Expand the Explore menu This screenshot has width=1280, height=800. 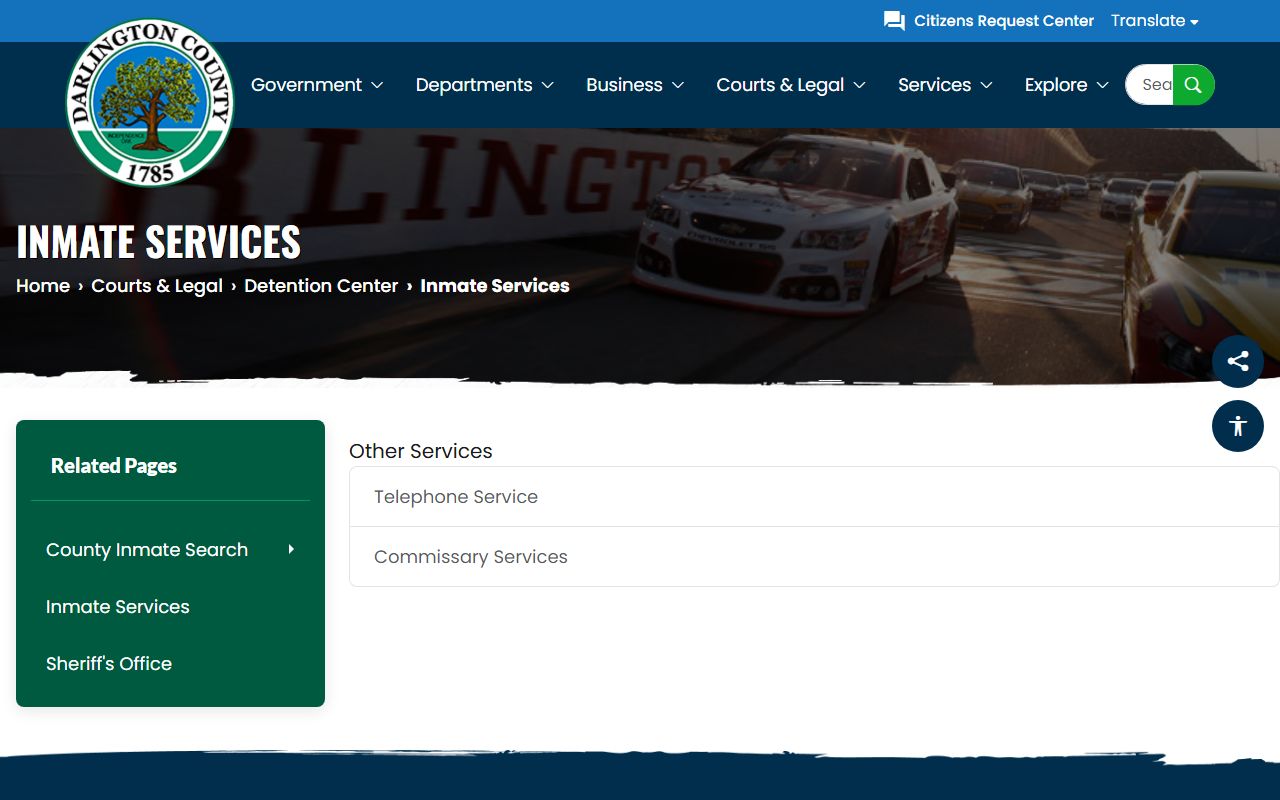coord(1067,85)
